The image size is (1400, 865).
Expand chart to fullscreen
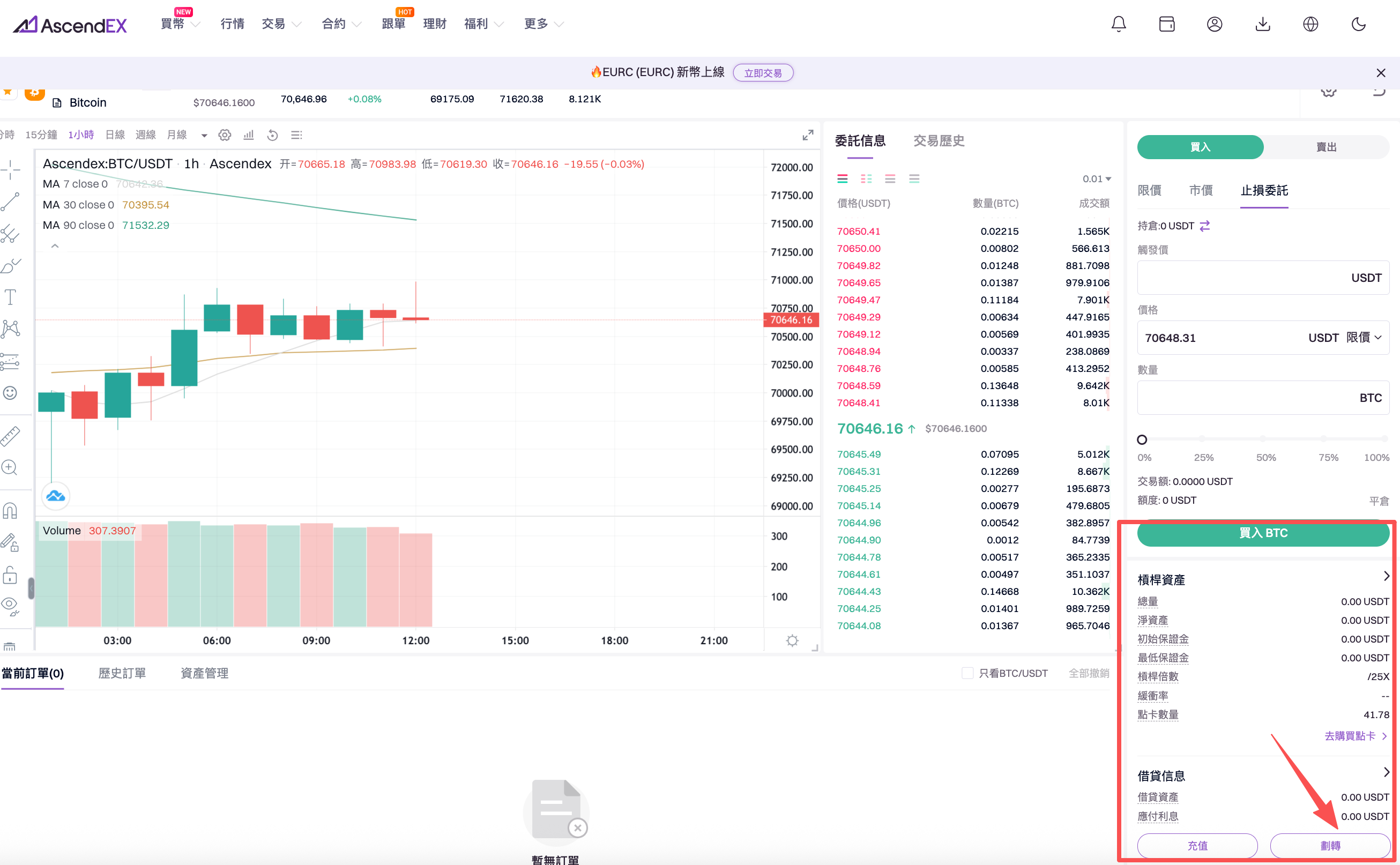807,135
